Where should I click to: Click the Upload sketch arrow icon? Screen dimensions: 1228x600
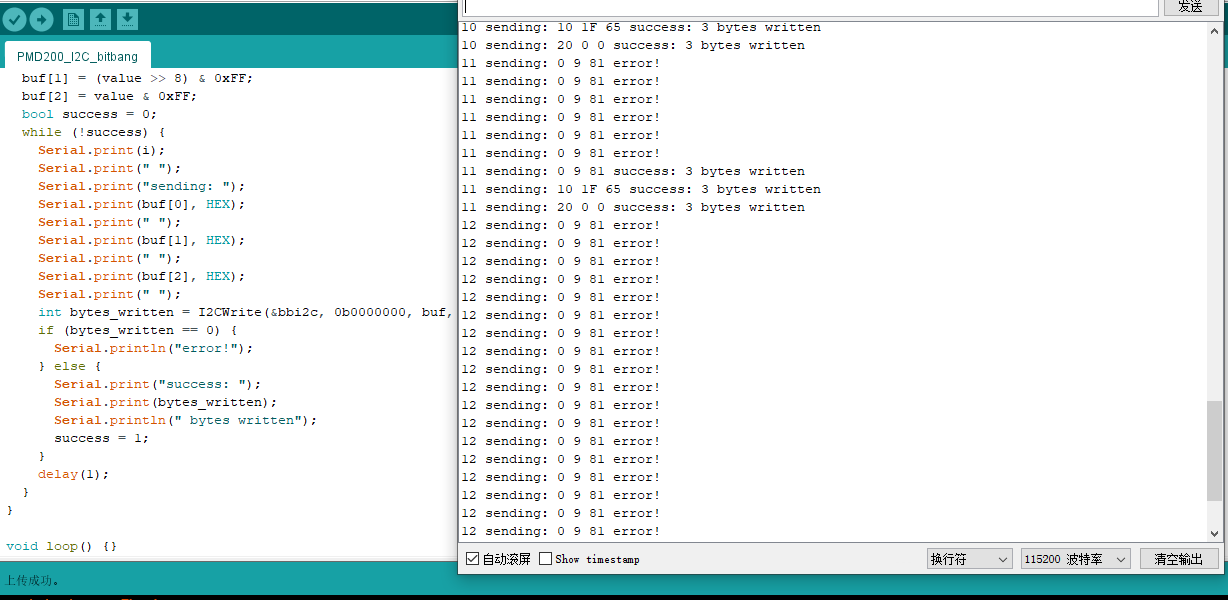[41, 19]
